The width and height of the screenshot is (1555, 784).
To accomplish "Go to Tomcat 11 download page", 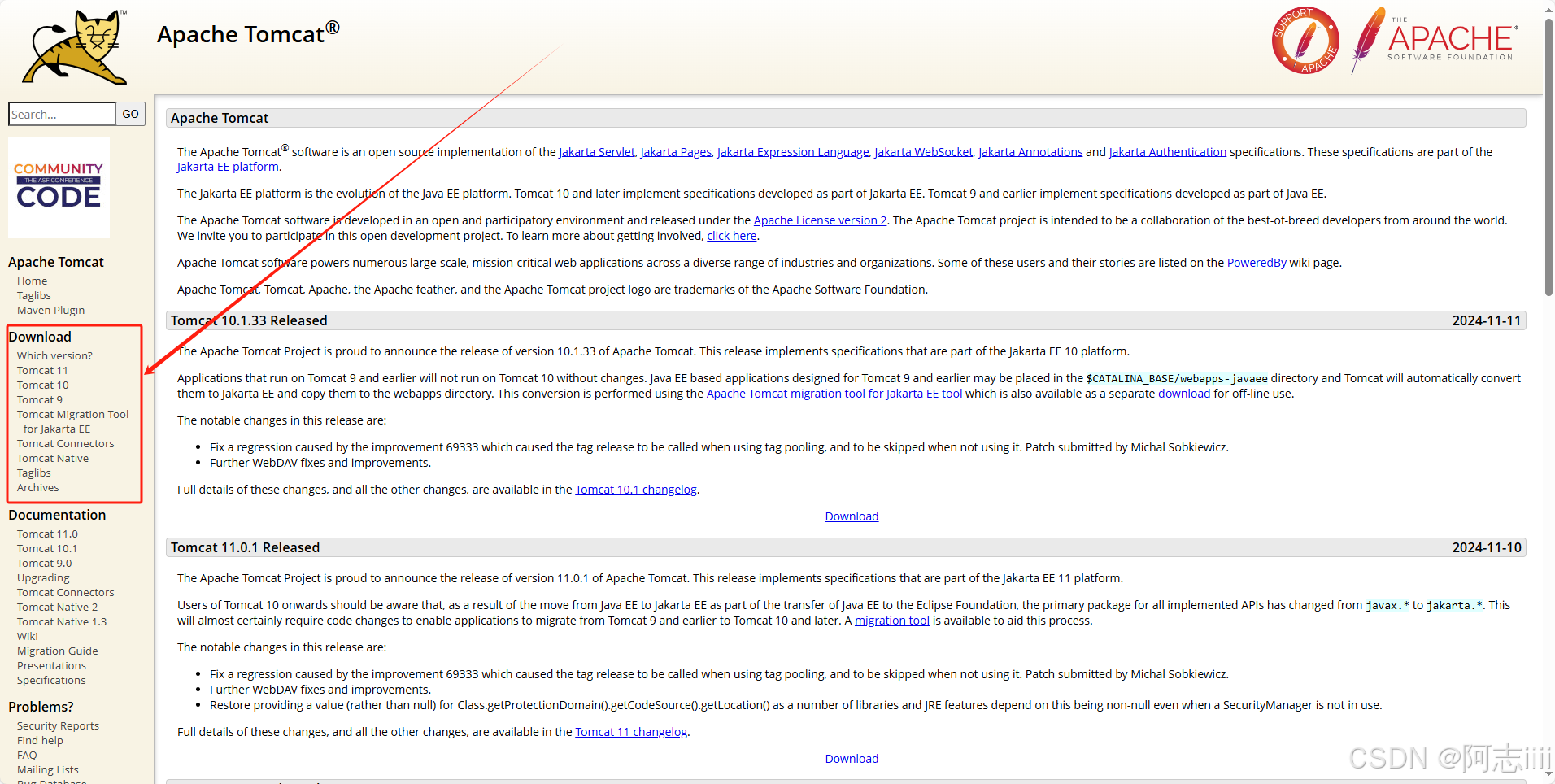I will click(42, 370).
